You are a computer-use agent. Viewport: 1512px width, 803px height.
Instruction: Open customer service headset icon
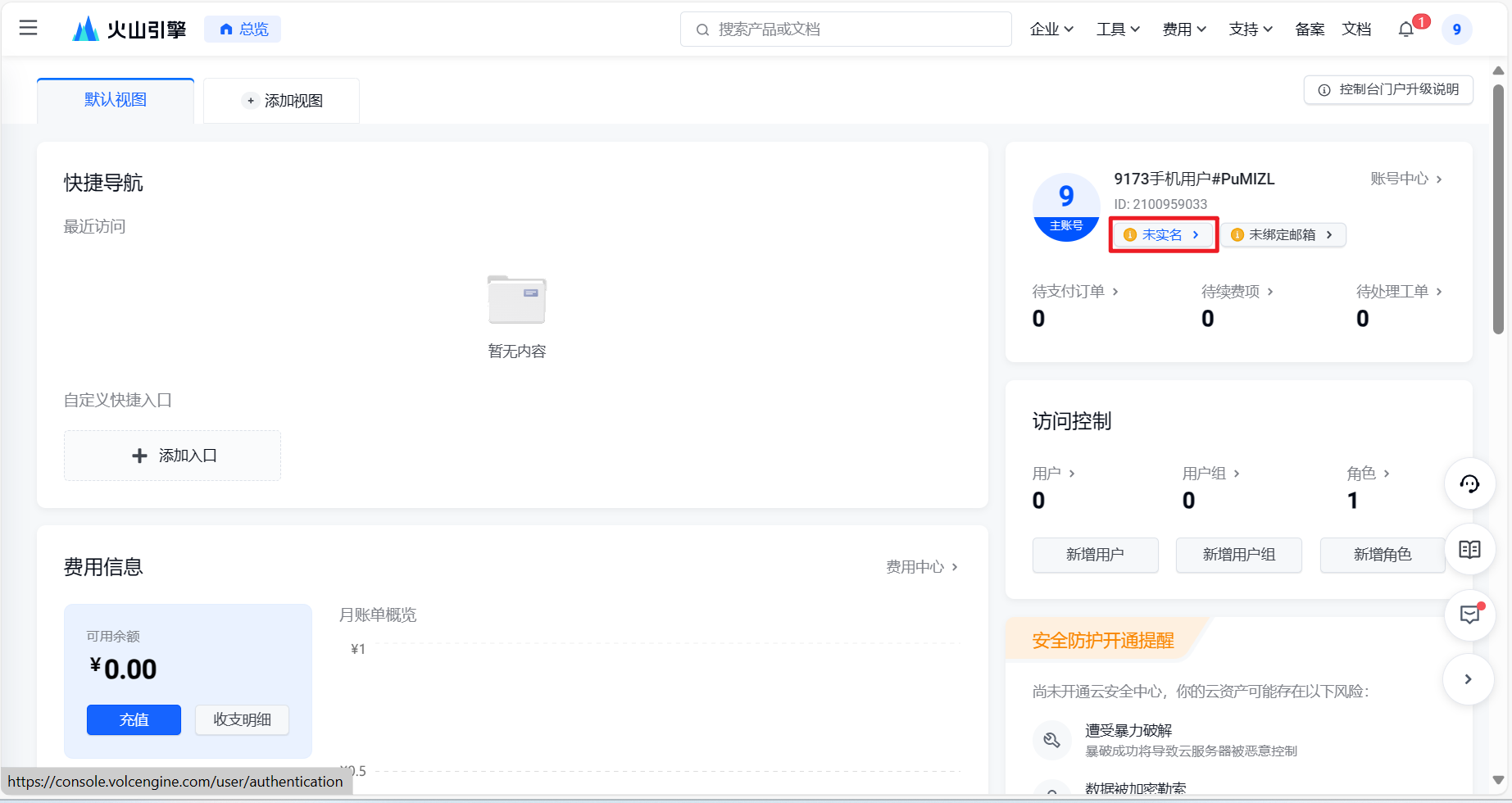[1469, 484]
